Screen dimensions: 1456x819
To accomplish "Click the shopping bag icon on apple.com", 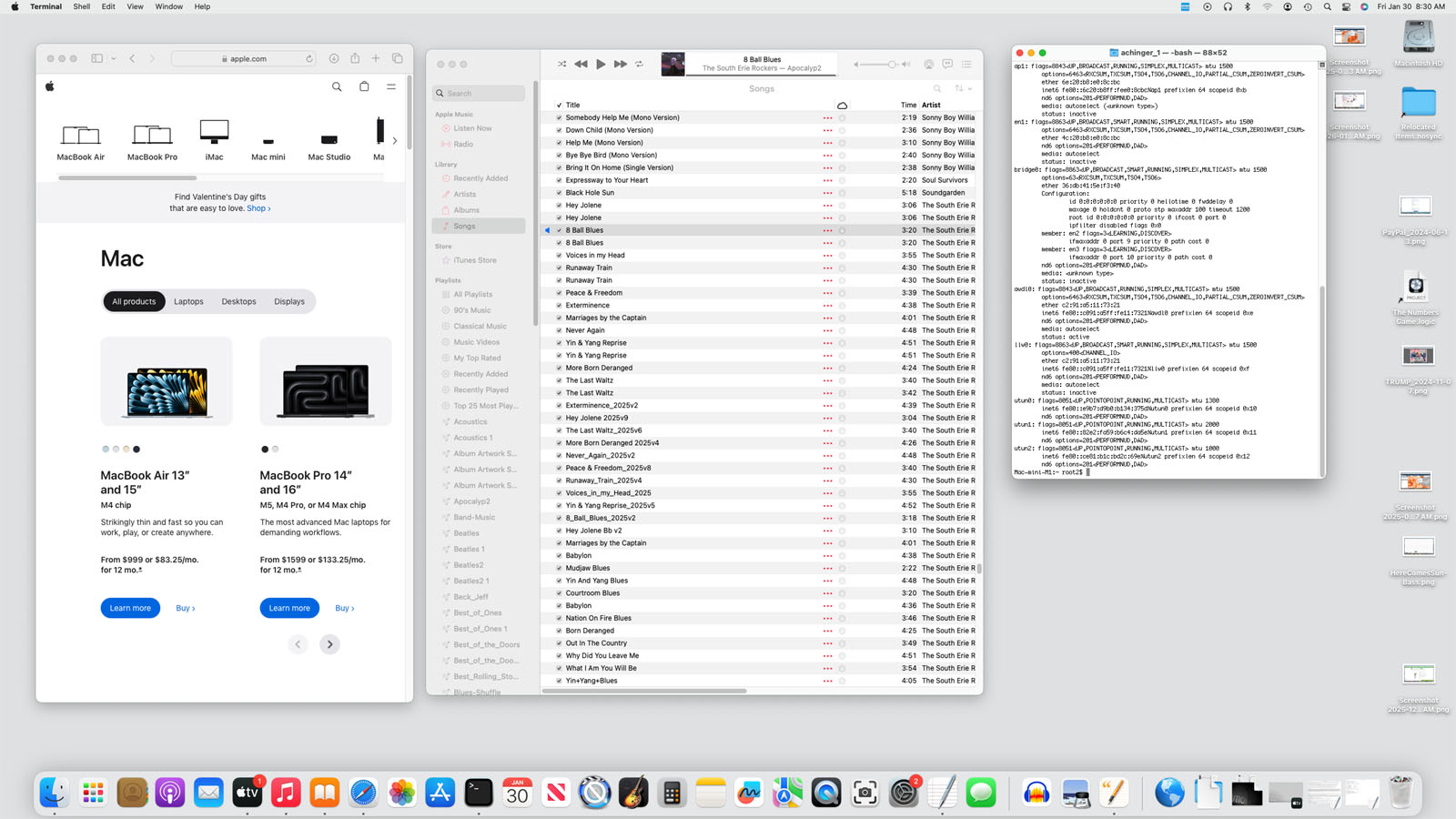I will [364, 86].
